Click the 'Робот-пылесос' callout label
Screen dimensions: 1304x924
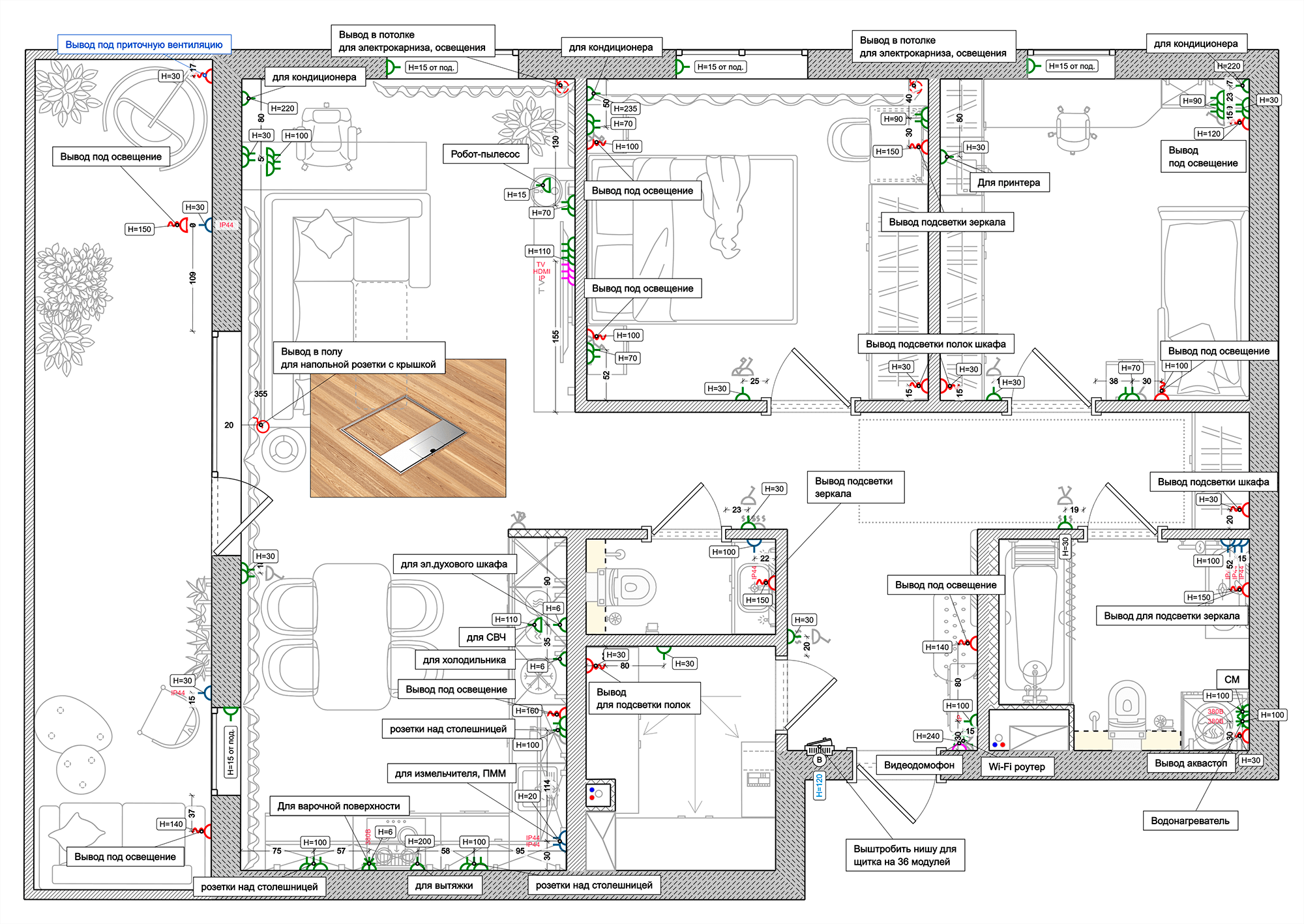485,154
